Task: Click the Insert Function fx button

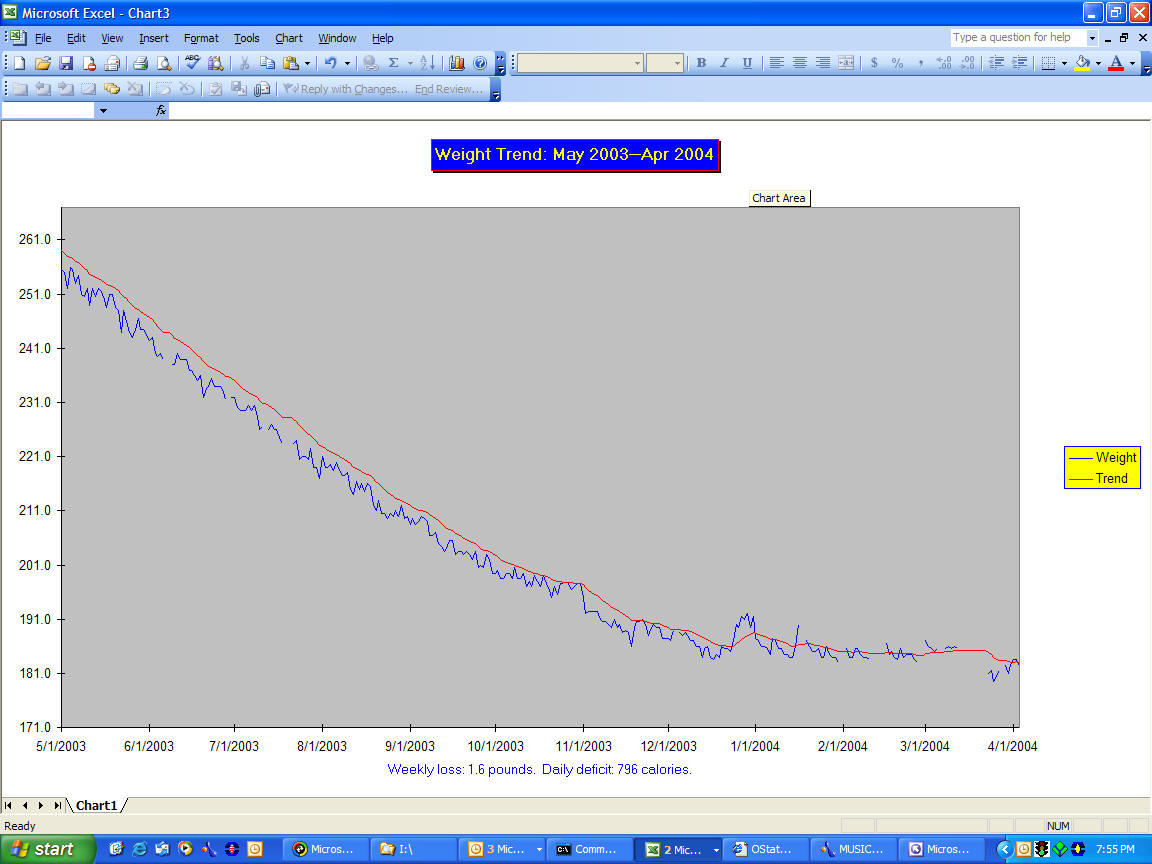Action: click(x=161, y=111)
